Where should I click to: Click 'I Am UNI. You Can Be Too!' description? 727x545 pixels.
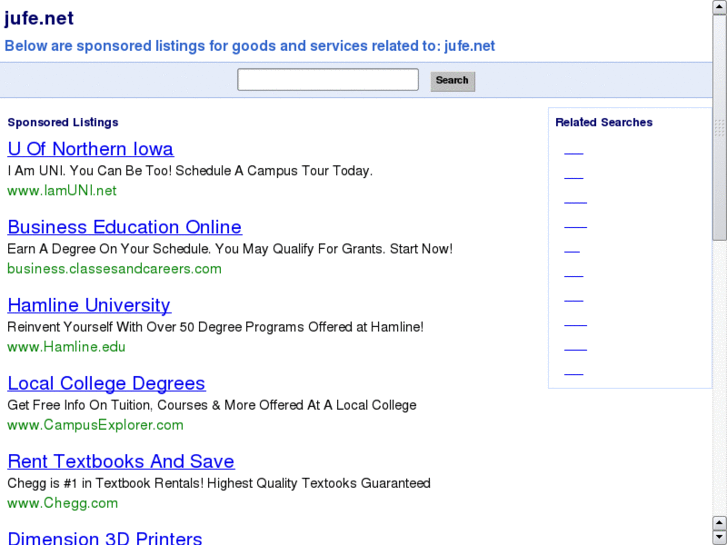pos(190,171)
